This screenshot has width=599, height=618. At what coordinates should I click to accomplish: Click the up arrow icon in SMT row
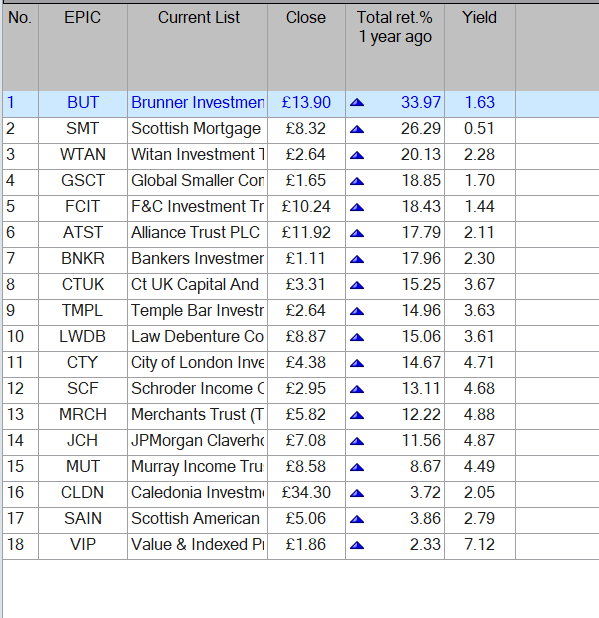(357, 129)
